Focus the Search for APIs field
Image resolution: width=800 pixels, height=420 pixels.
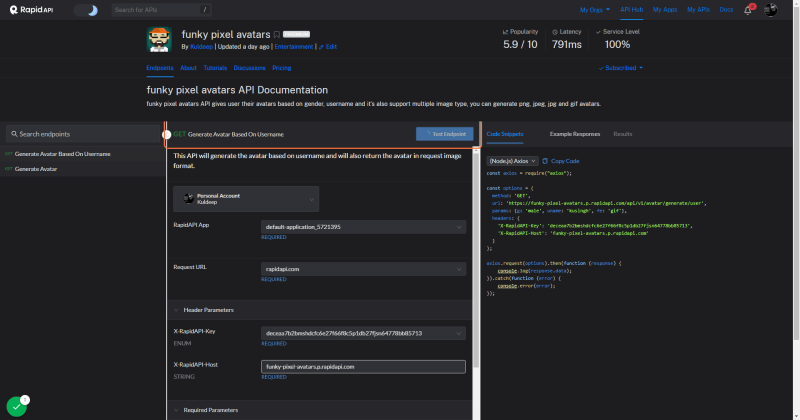coord(161,10)
